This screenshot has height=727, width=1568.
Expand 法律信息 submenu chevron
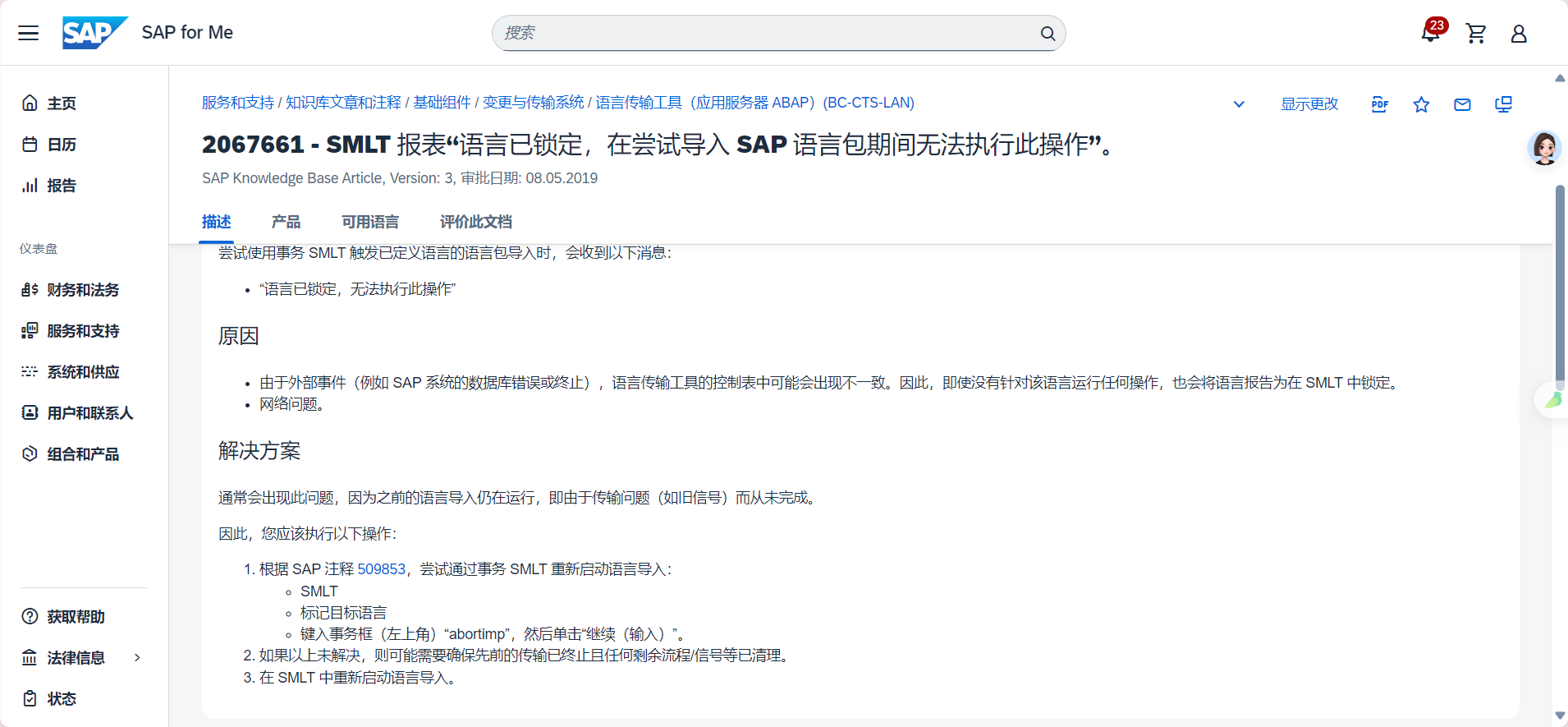tap(137, 658)
